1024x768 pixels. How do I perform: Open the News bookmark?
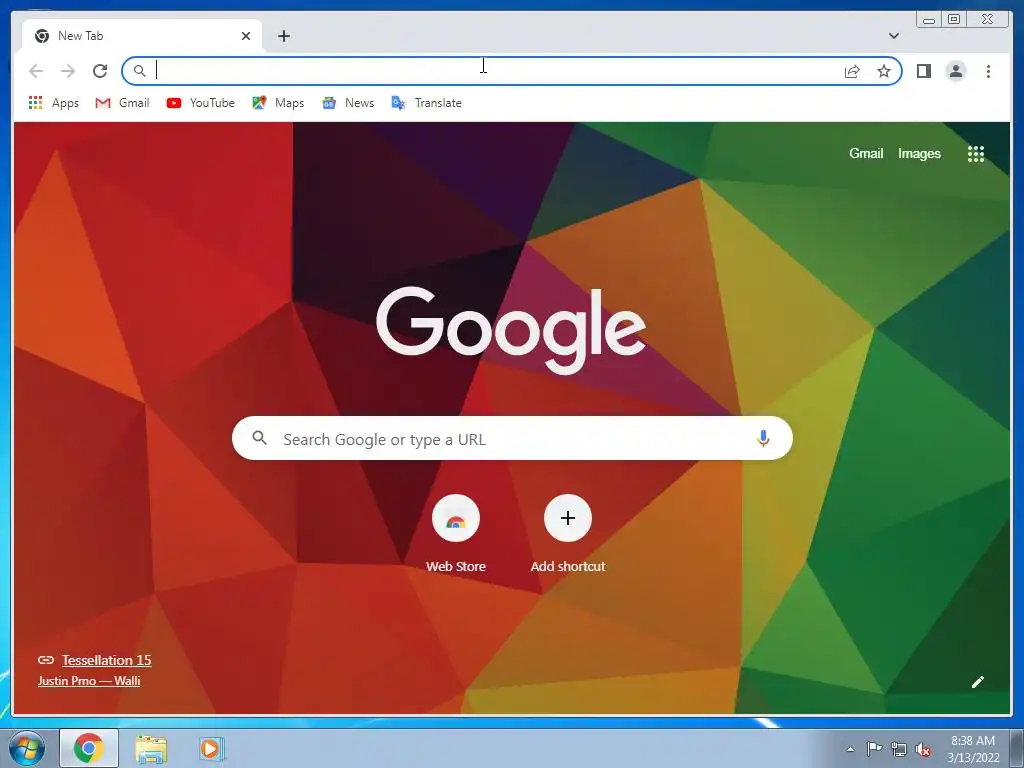pyautogui.click(x=348, y=103)
